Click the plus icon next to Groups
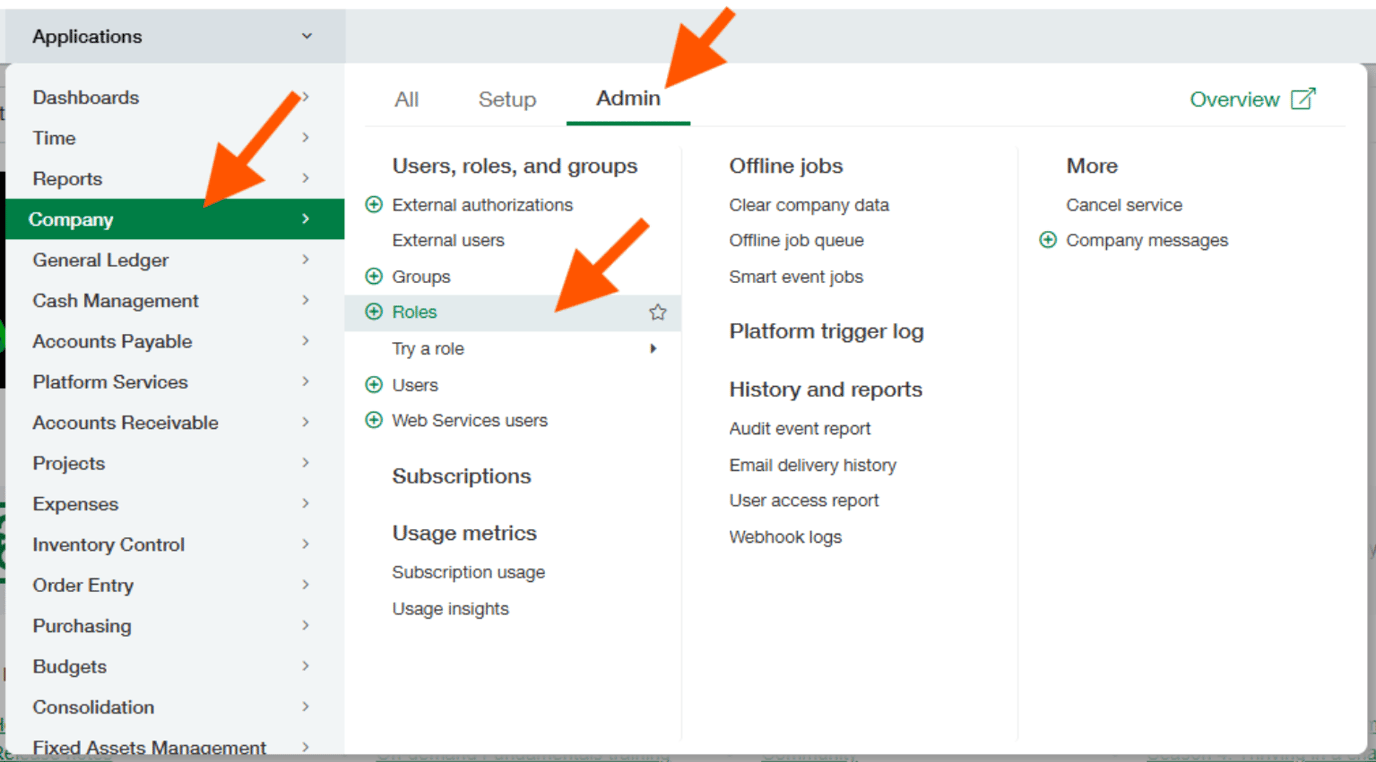Image resolution: width=1376 pixels, height=762 pixels. (374, 276)
